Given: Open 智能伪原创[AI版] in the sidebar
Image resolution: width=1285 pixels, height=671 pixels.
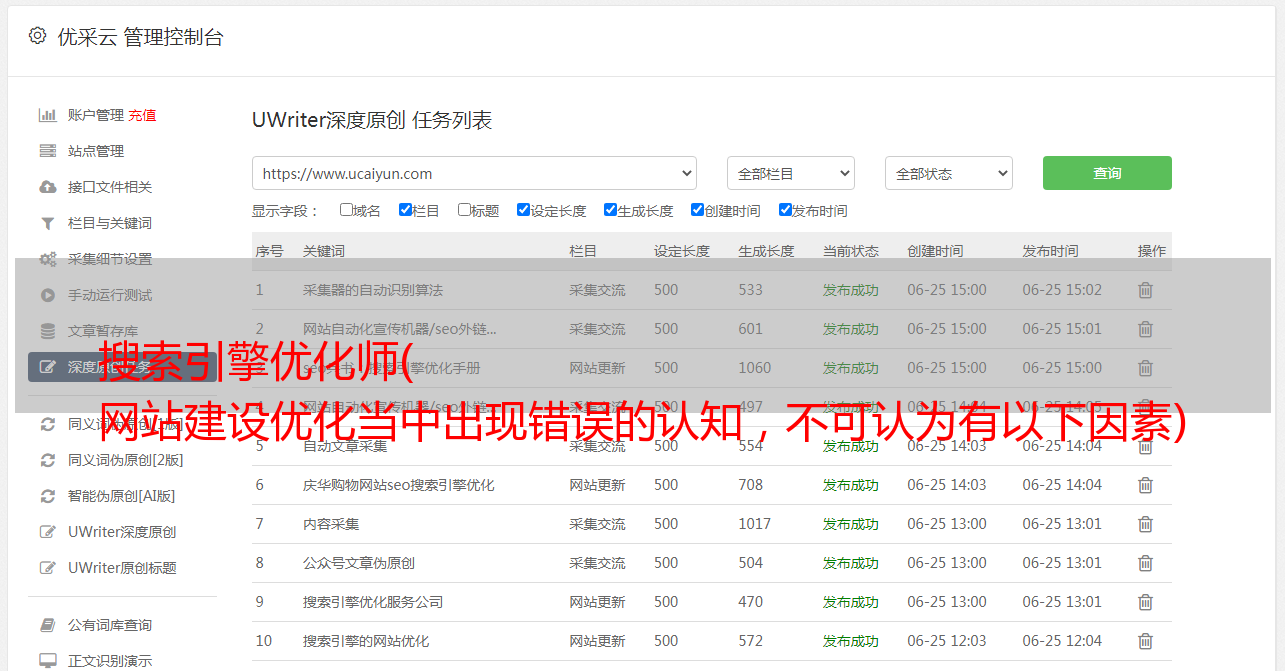Looking at the screenshot, I should (121, 496).
